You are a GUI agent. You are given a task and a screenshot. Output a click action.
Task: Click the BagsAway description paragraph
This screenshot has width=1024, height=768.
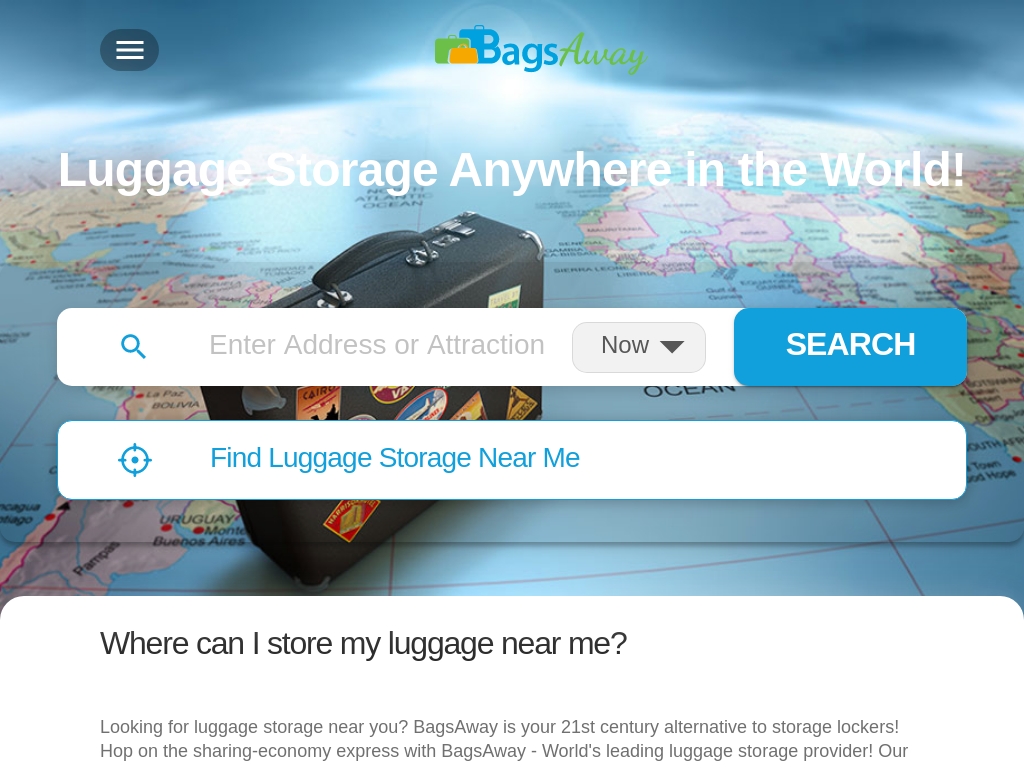coord(504,739)
